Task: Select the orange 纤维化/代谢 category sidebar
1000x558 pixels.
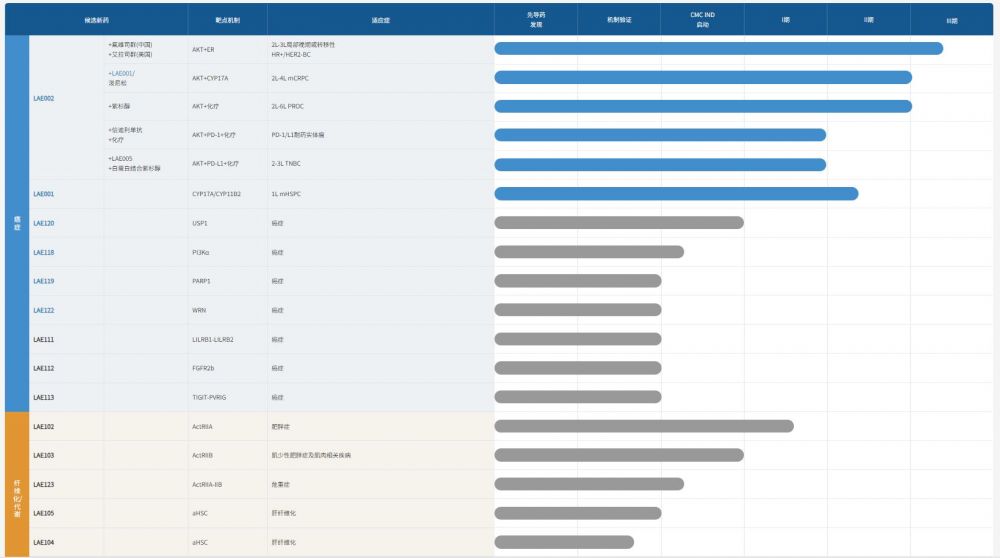Action: point(17,484)
